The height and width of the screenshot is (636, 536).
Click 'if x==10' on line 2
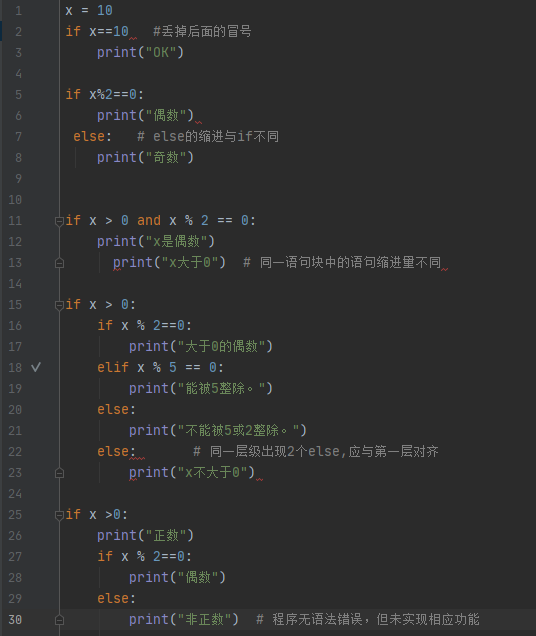(x=97, y=31)
